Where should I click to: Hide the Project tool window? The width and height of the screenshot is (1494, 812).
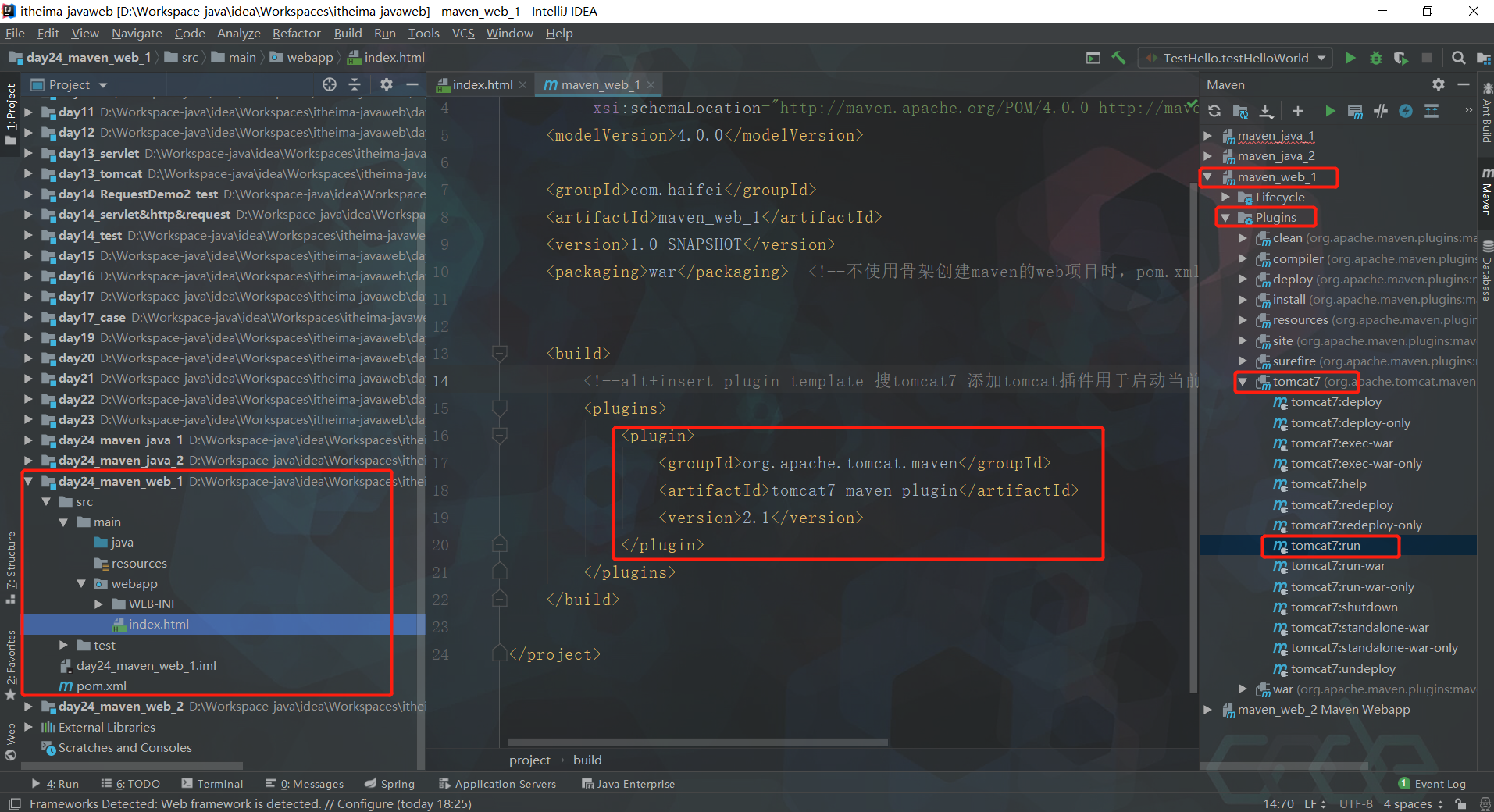tap(412, 84)
